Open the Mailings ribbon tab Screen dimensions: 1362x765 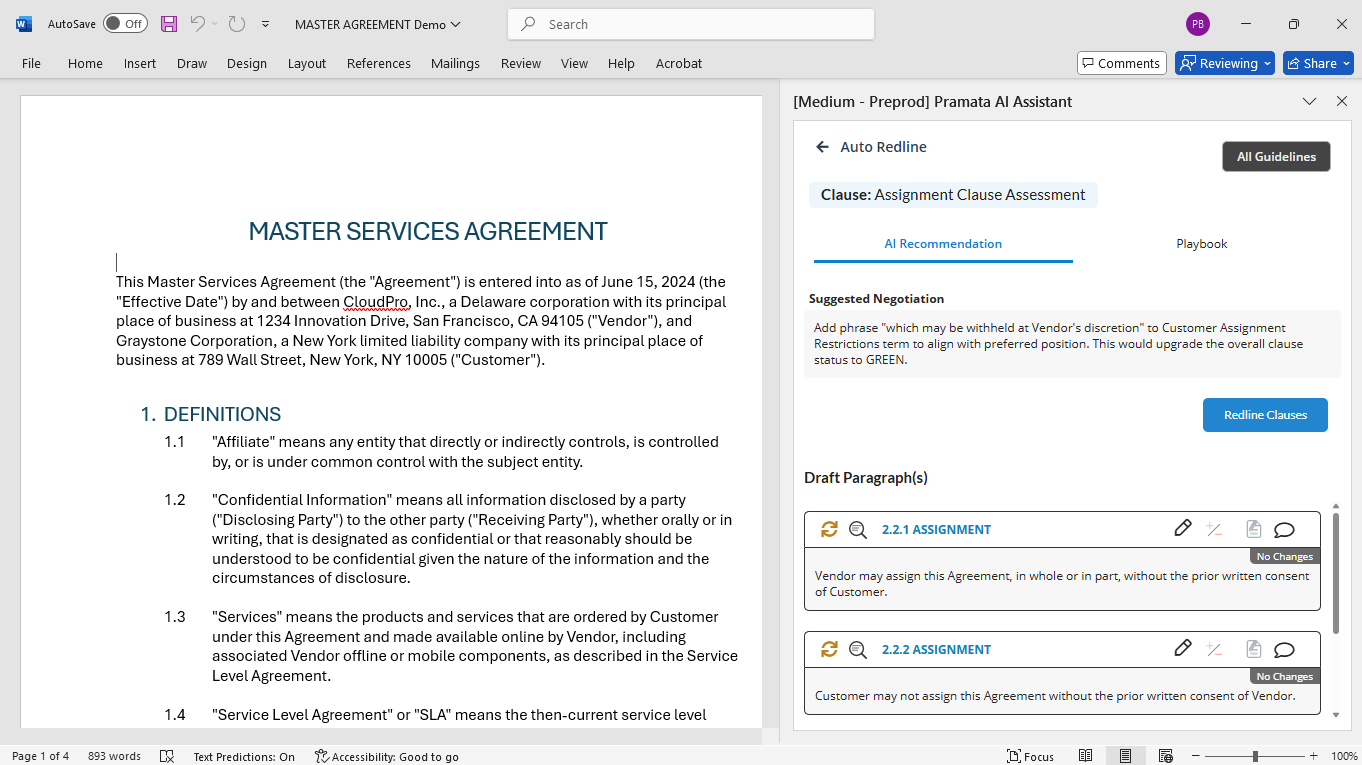[455, 63]
